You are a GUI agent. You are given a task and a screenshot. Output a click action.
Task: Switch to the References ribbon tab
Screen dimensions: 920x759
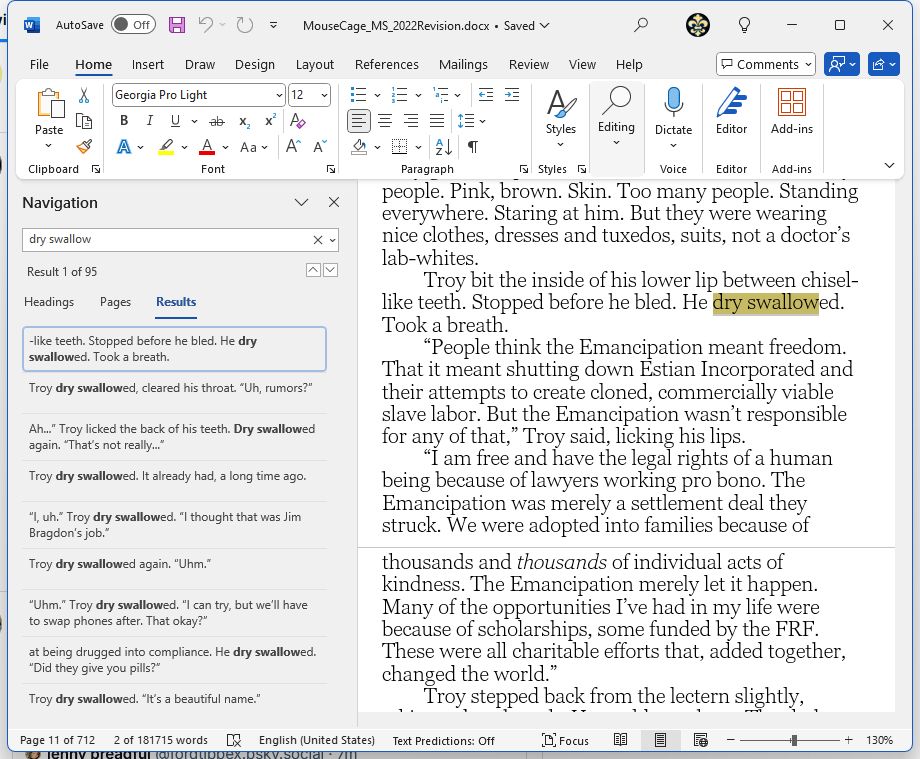(x=386, y=63)
